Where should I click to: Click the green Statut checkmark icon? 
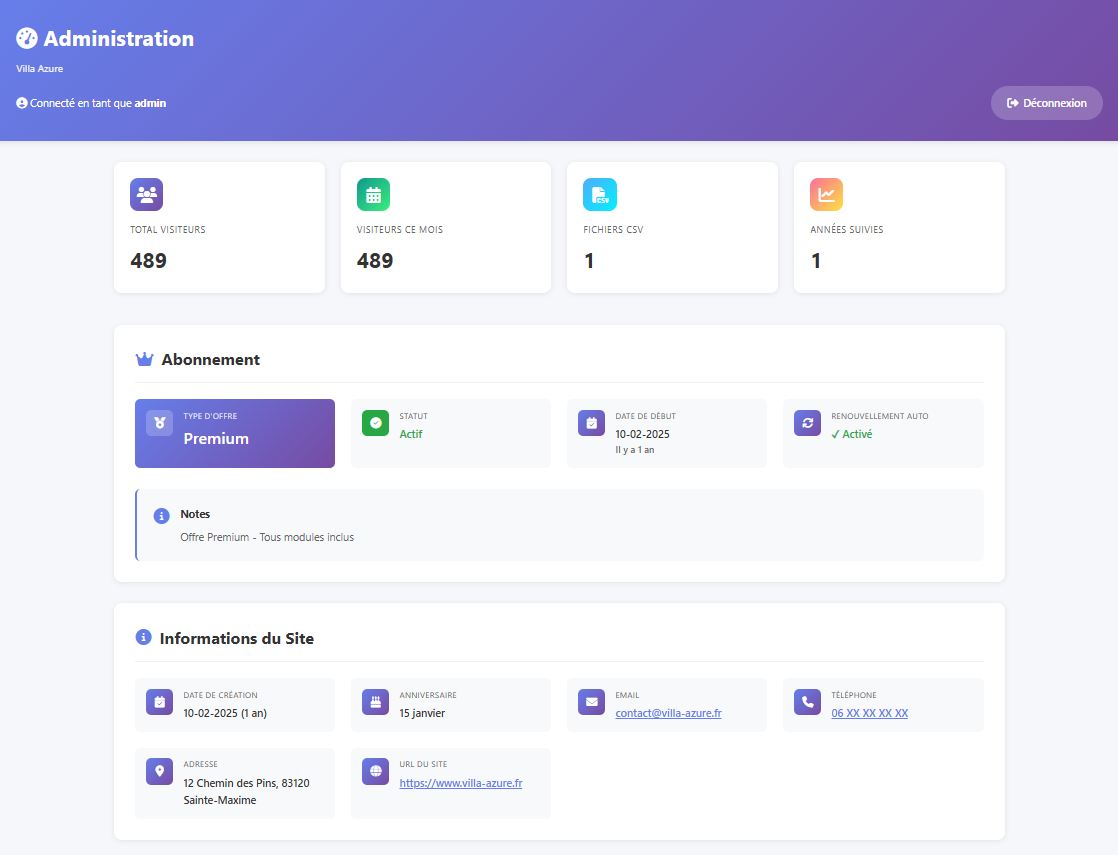[375, 423]
